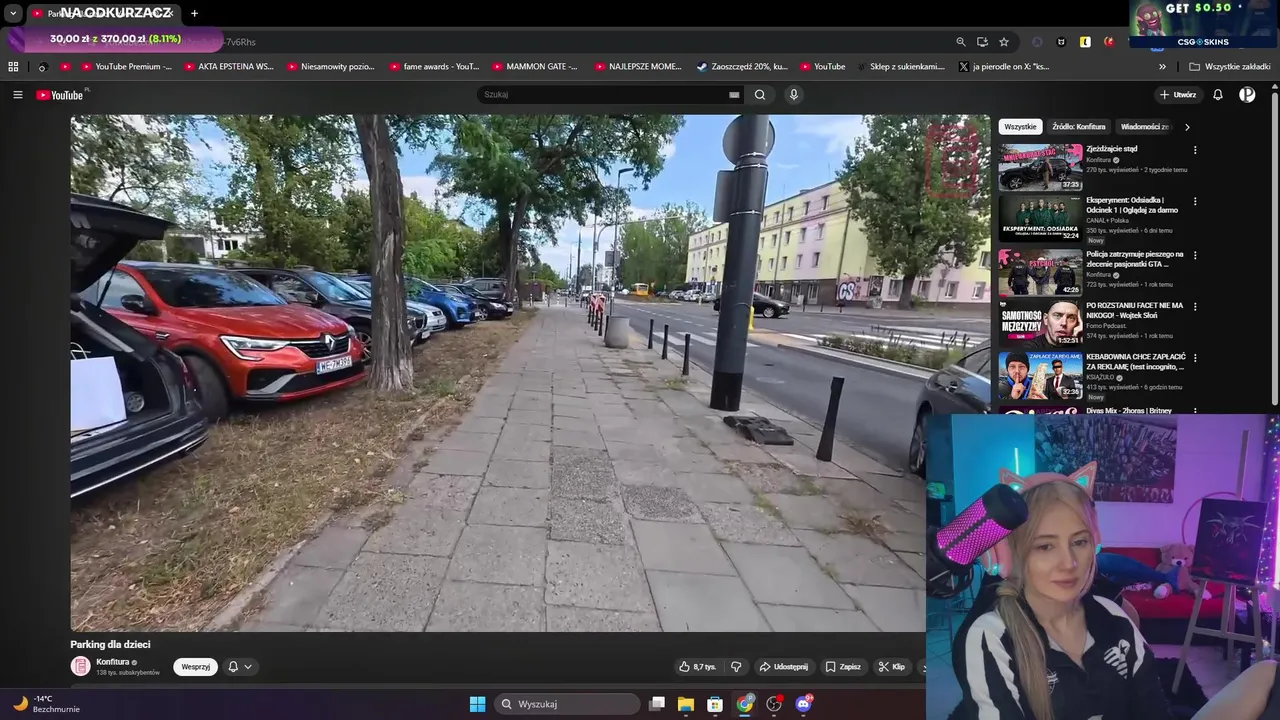Open Task View on the taskbar

657,704
